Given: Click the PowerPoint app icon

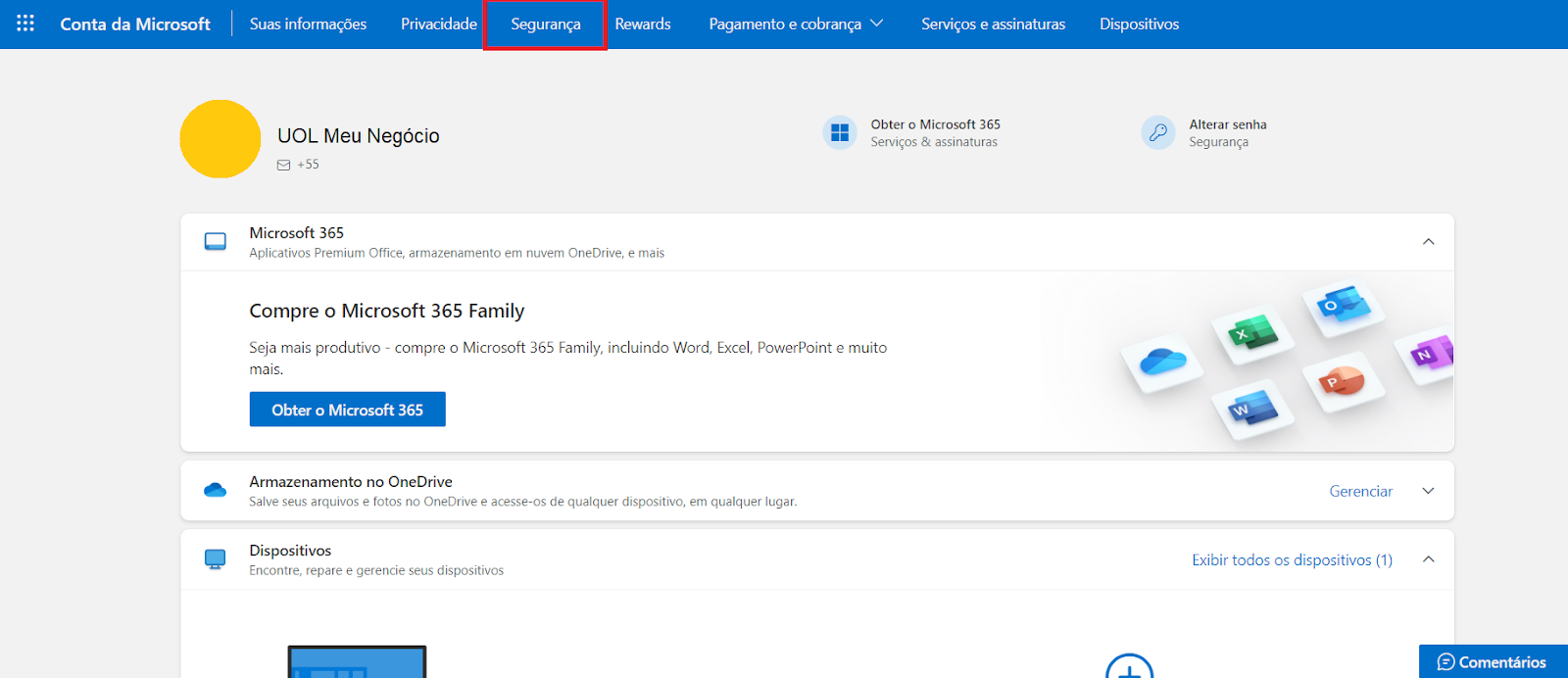Looking at the screenshot, I should [1344, 380].
